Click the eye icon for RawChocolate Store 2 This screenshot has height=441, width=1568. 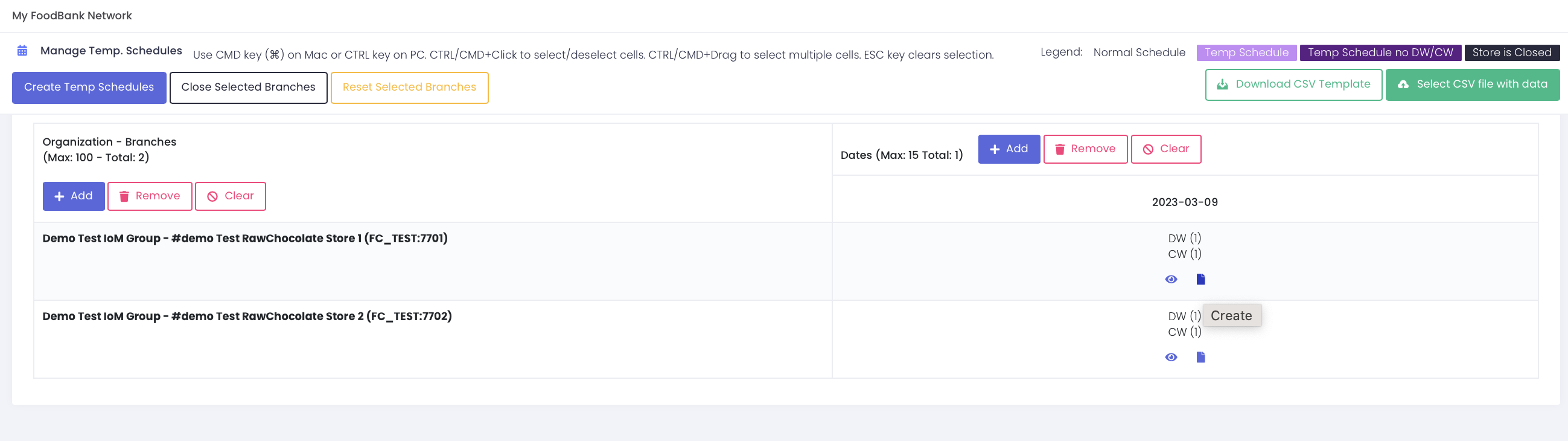pyautogui.click(x=1170, y=358)
